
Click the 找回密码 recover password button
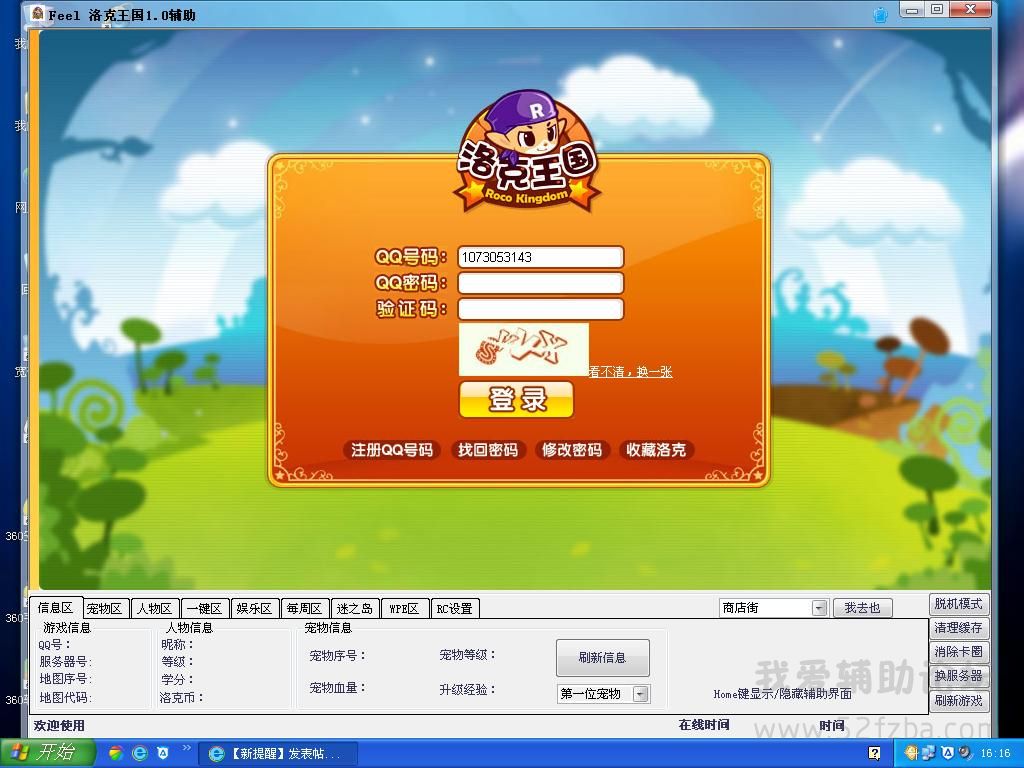[488, 450]
